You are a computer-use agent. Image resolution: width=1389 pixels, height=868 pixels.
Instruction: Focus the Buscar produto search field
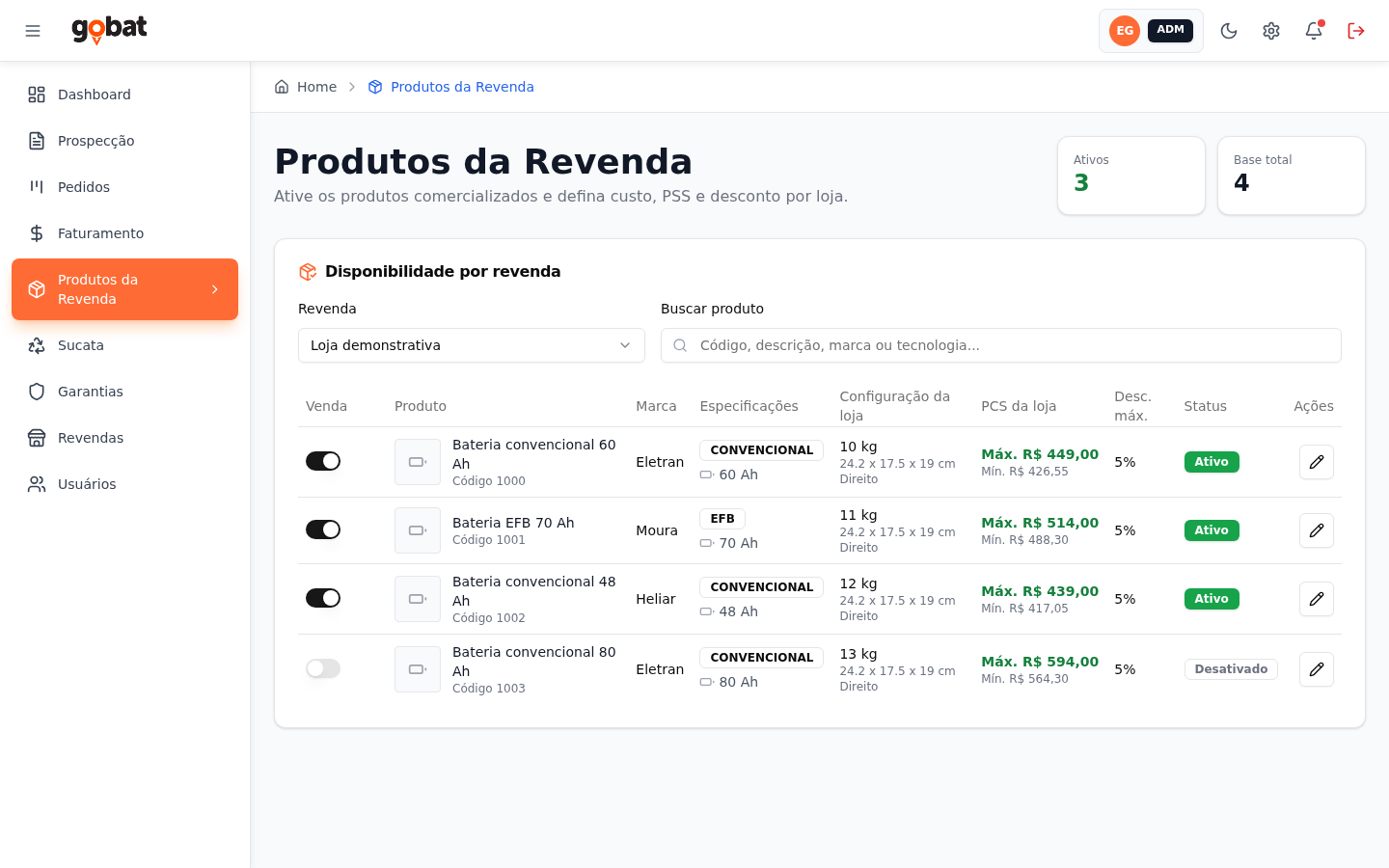[x=1001, y=345]
